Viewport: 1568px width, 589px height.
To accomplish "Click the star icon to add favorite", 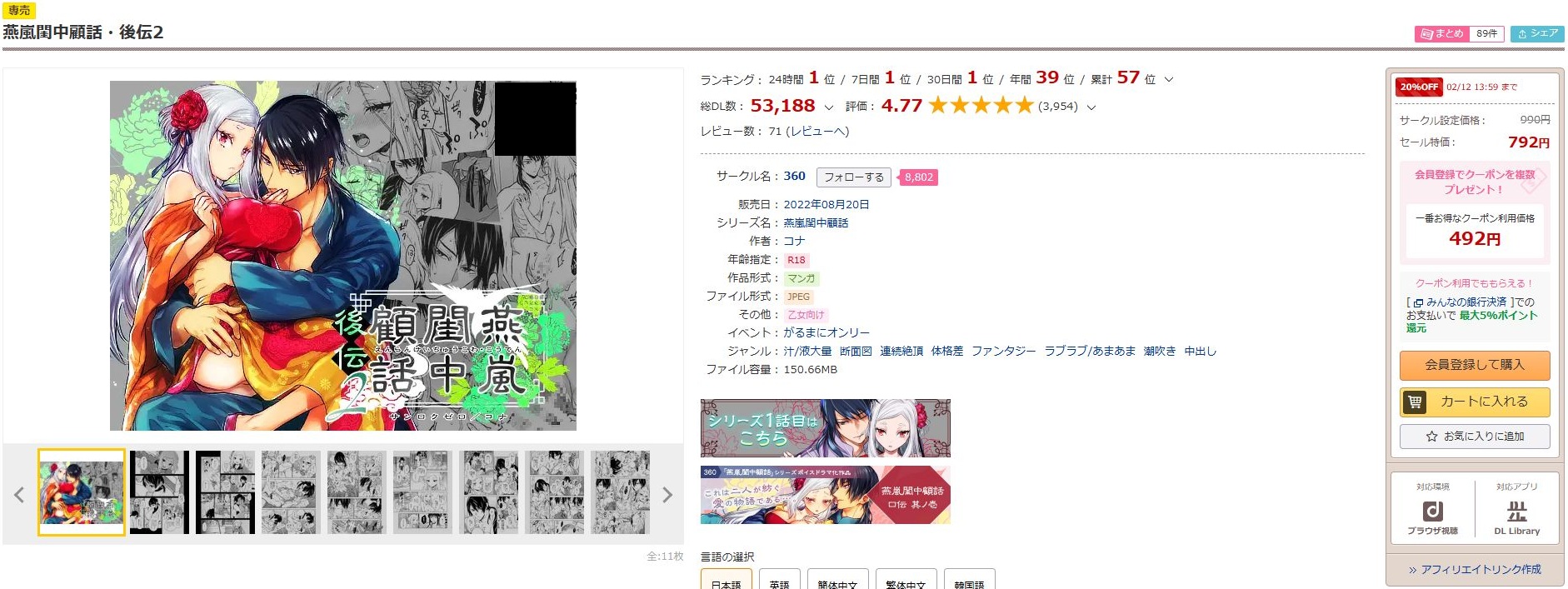I will coord(1431,437).
